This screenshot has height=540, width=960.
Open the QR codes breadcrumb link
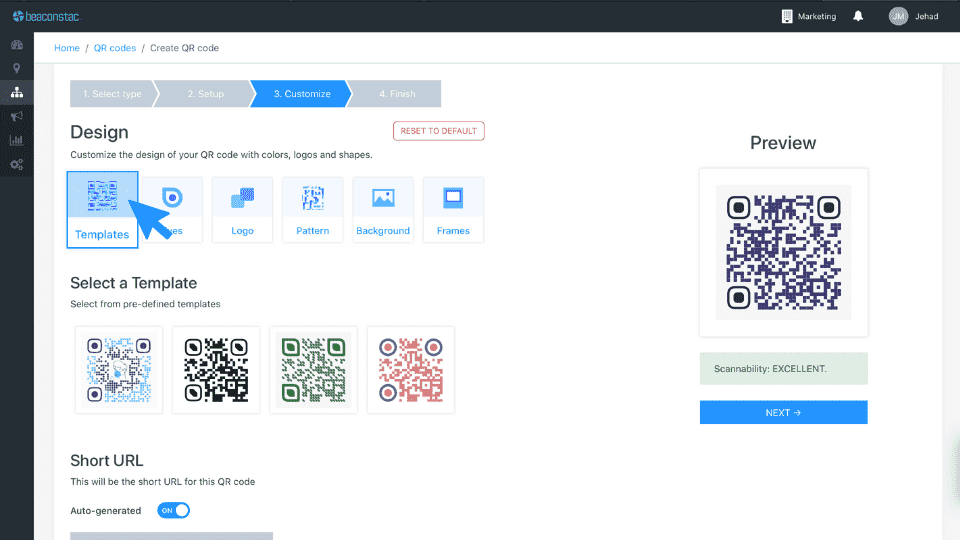click(114, 48)
